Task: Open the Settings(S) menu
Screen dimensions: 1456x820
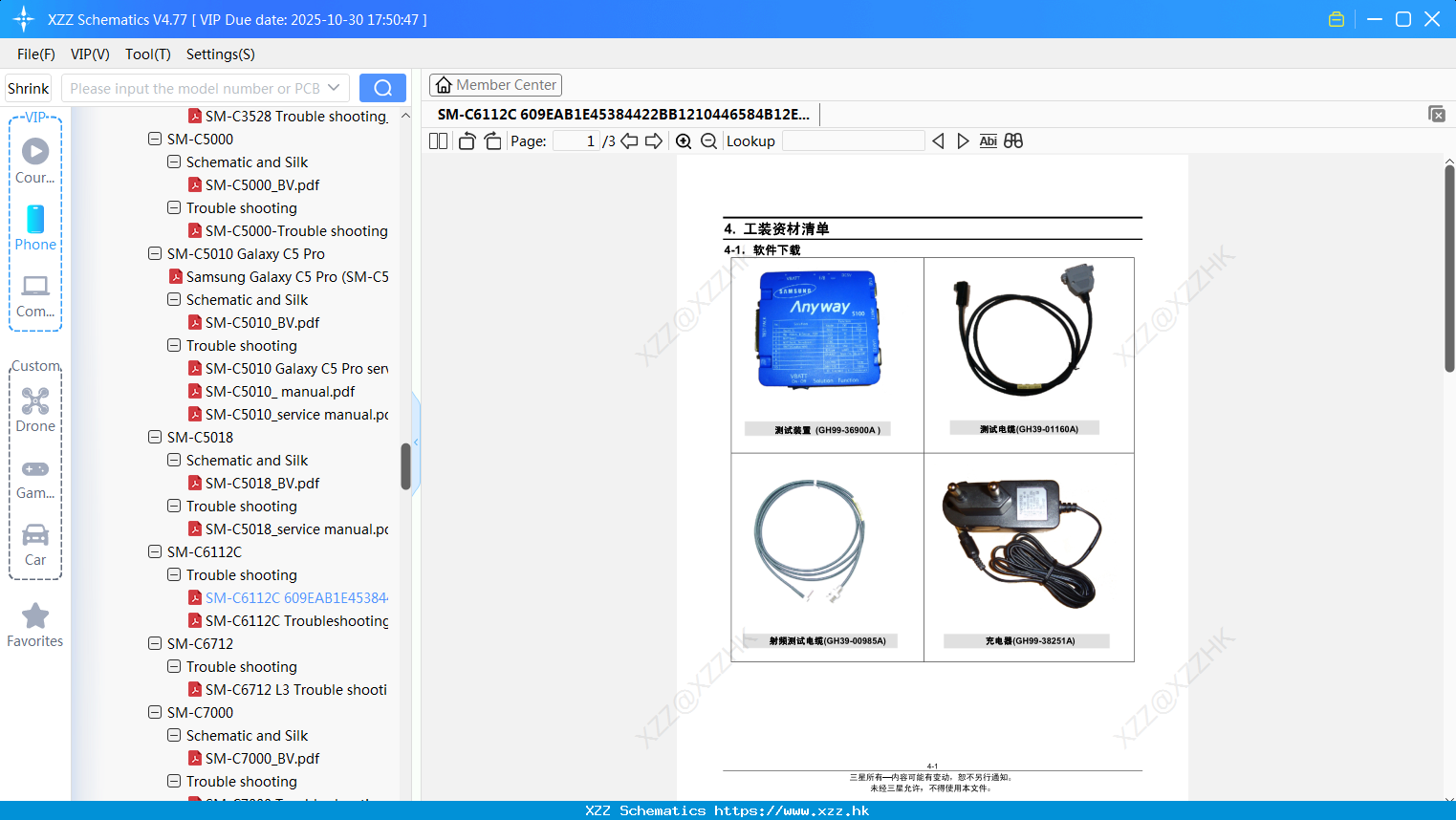Action: pos(221,54)
